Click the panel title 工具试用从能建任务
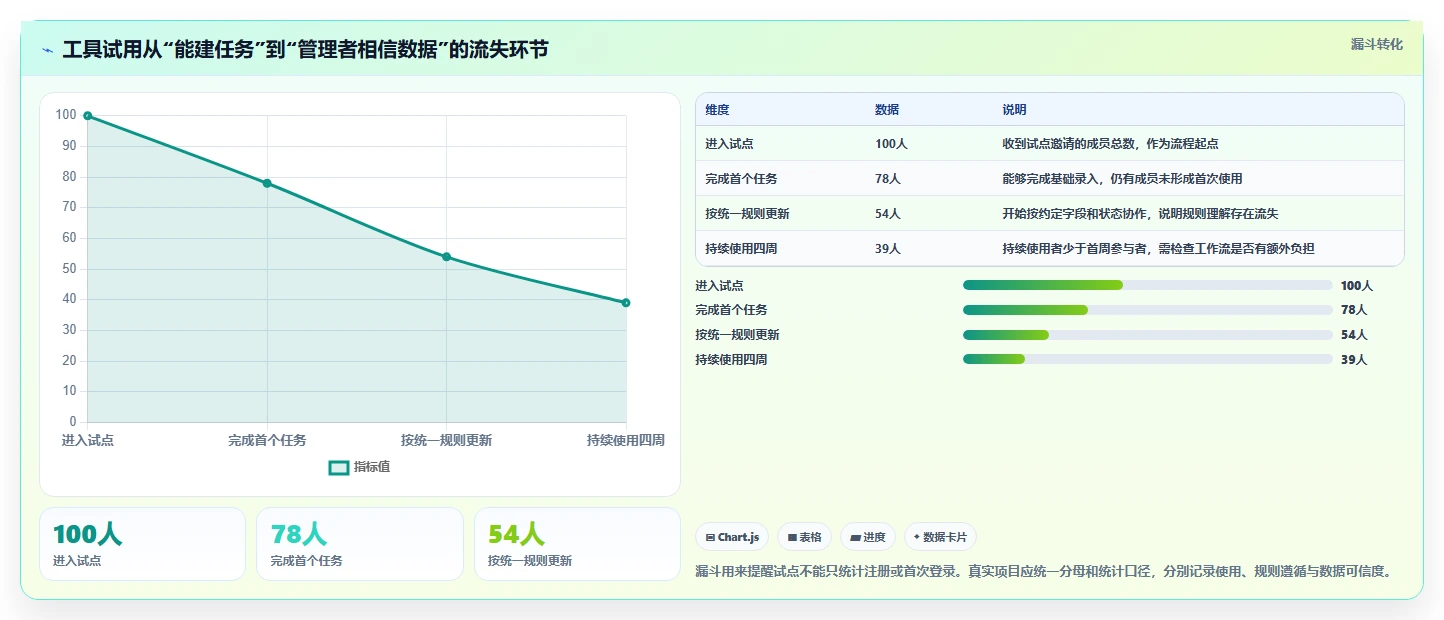1444x620 pixels. (x=305, y=50)
